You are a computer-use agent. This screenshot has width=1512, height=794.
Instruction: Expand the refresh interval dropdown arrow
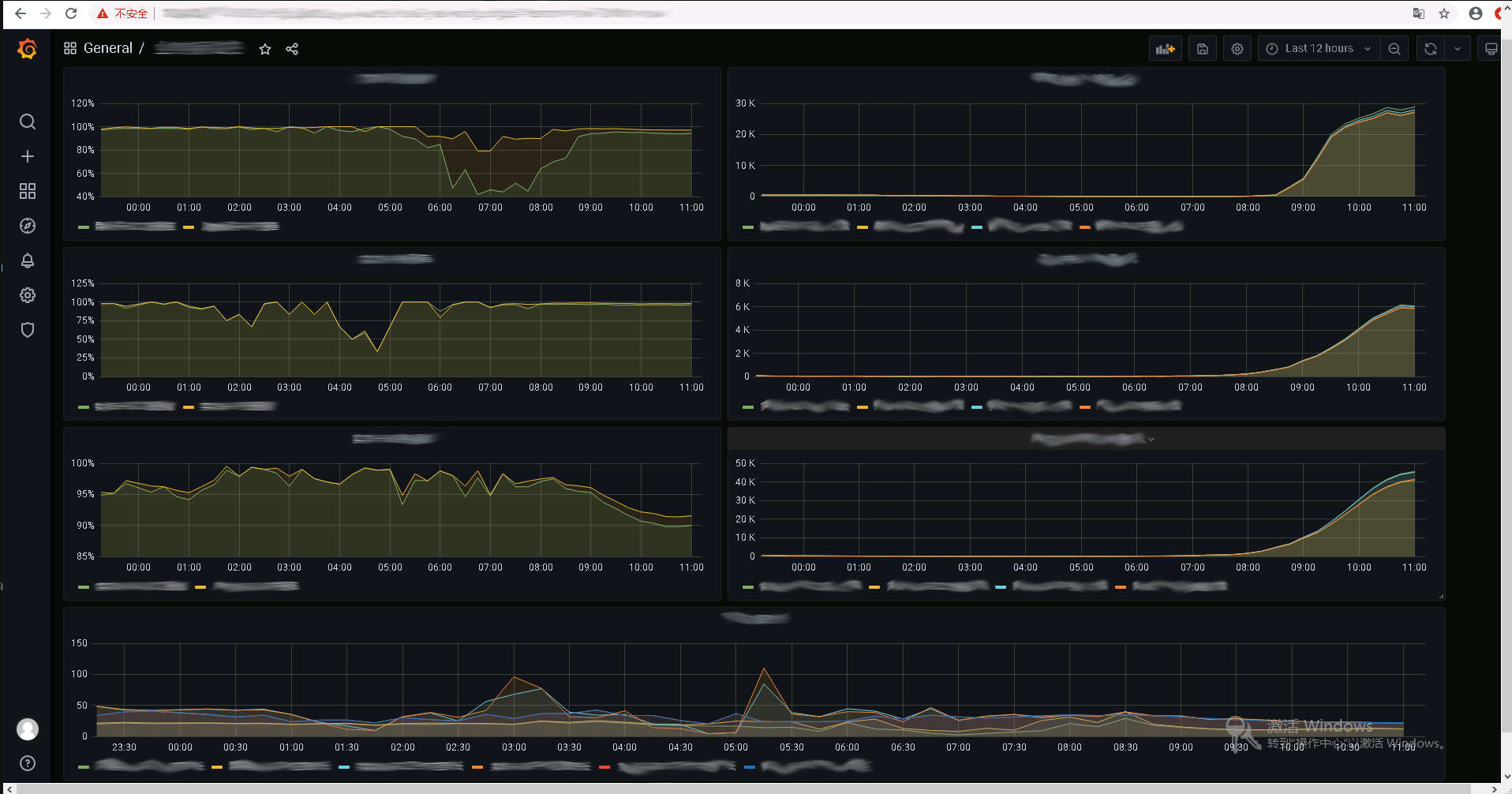click(1458, 49)
